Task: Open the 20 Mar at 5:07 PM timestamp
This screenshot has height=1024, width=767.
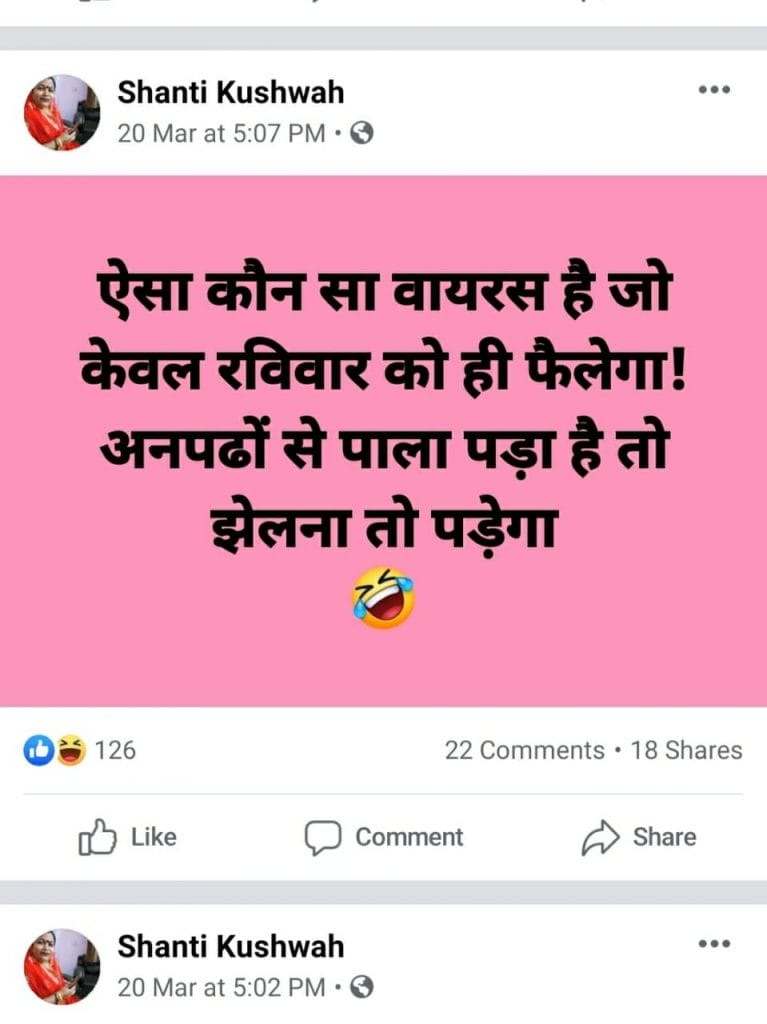Action: tap(221, 134)
